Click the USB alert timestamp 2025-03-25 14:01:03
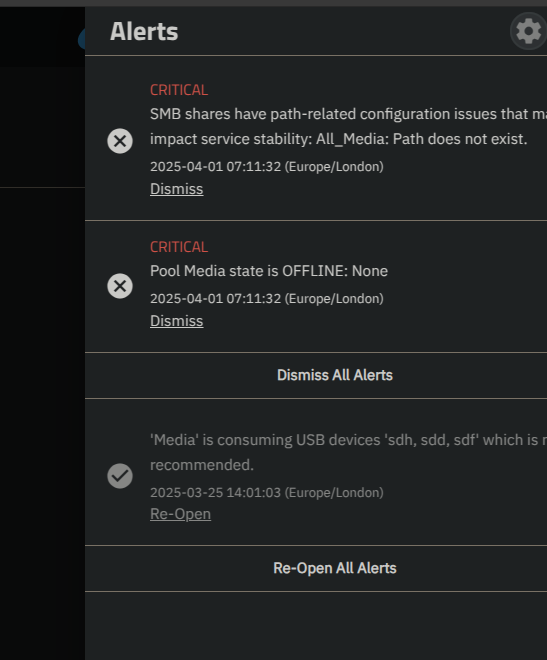This screenshot has height=660, width=547. [x=267, y=492]
